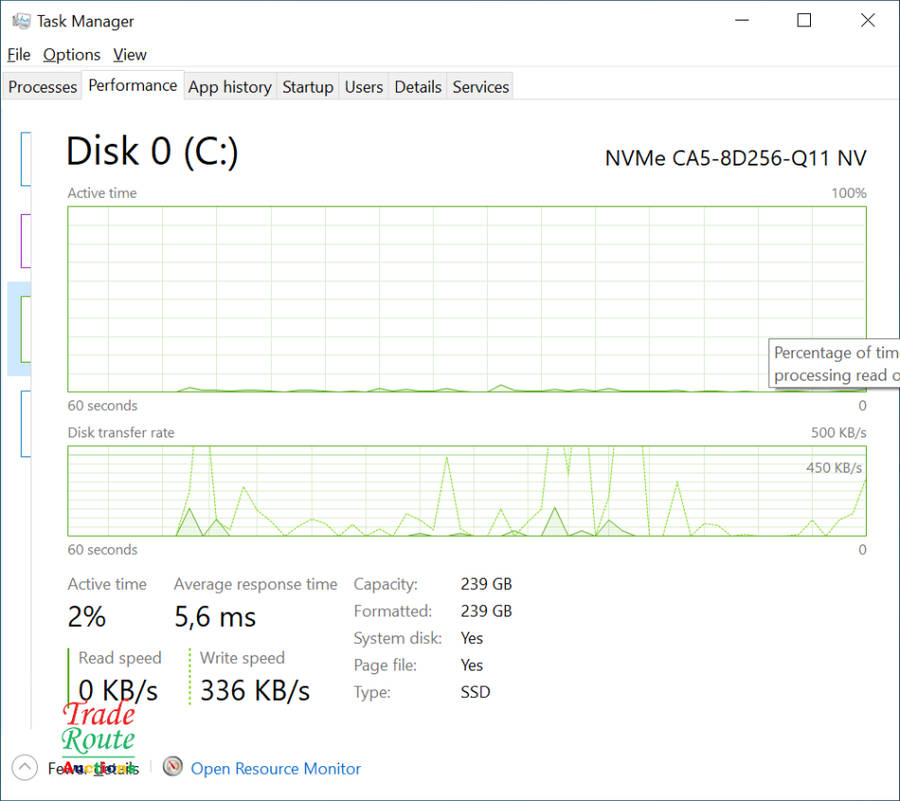Click the Active time graph

click(x=466, y=299)
